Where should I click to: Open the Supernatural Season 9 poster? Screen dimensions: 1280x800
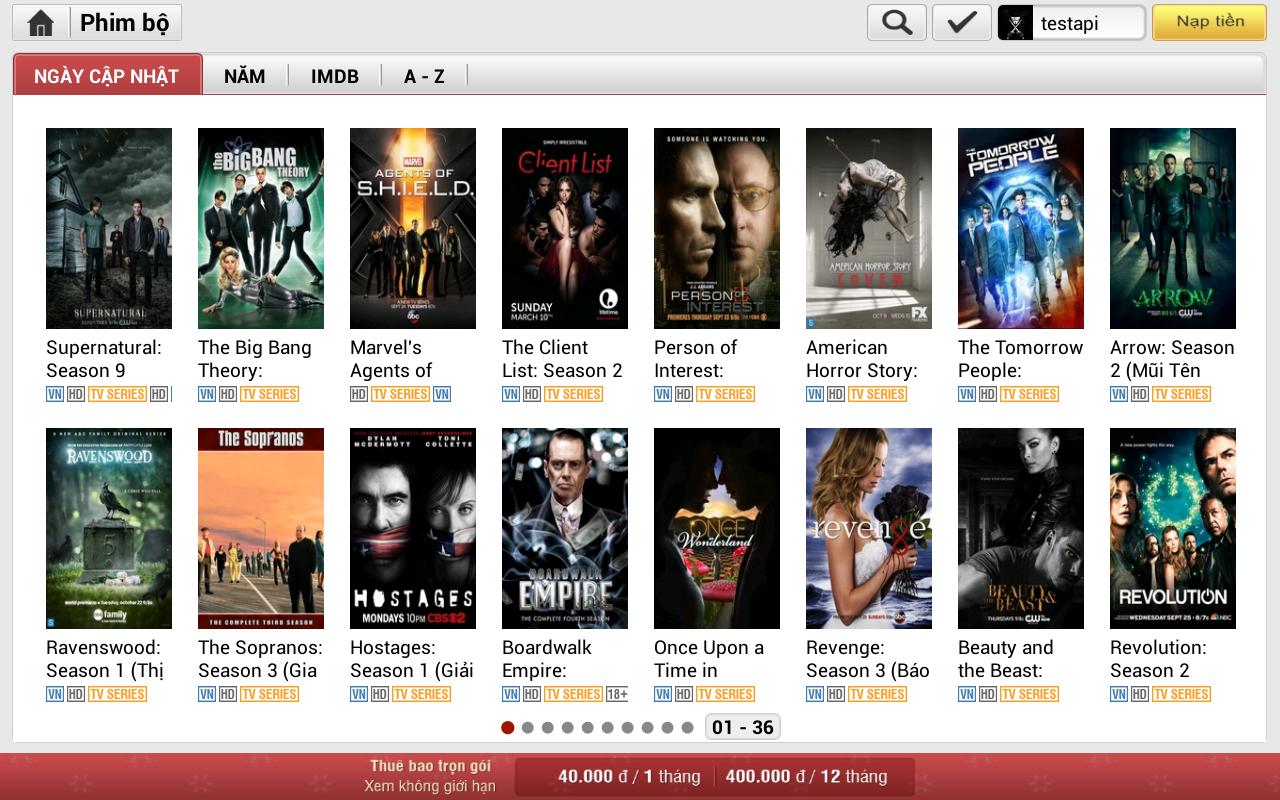click(x=109, y=228)
